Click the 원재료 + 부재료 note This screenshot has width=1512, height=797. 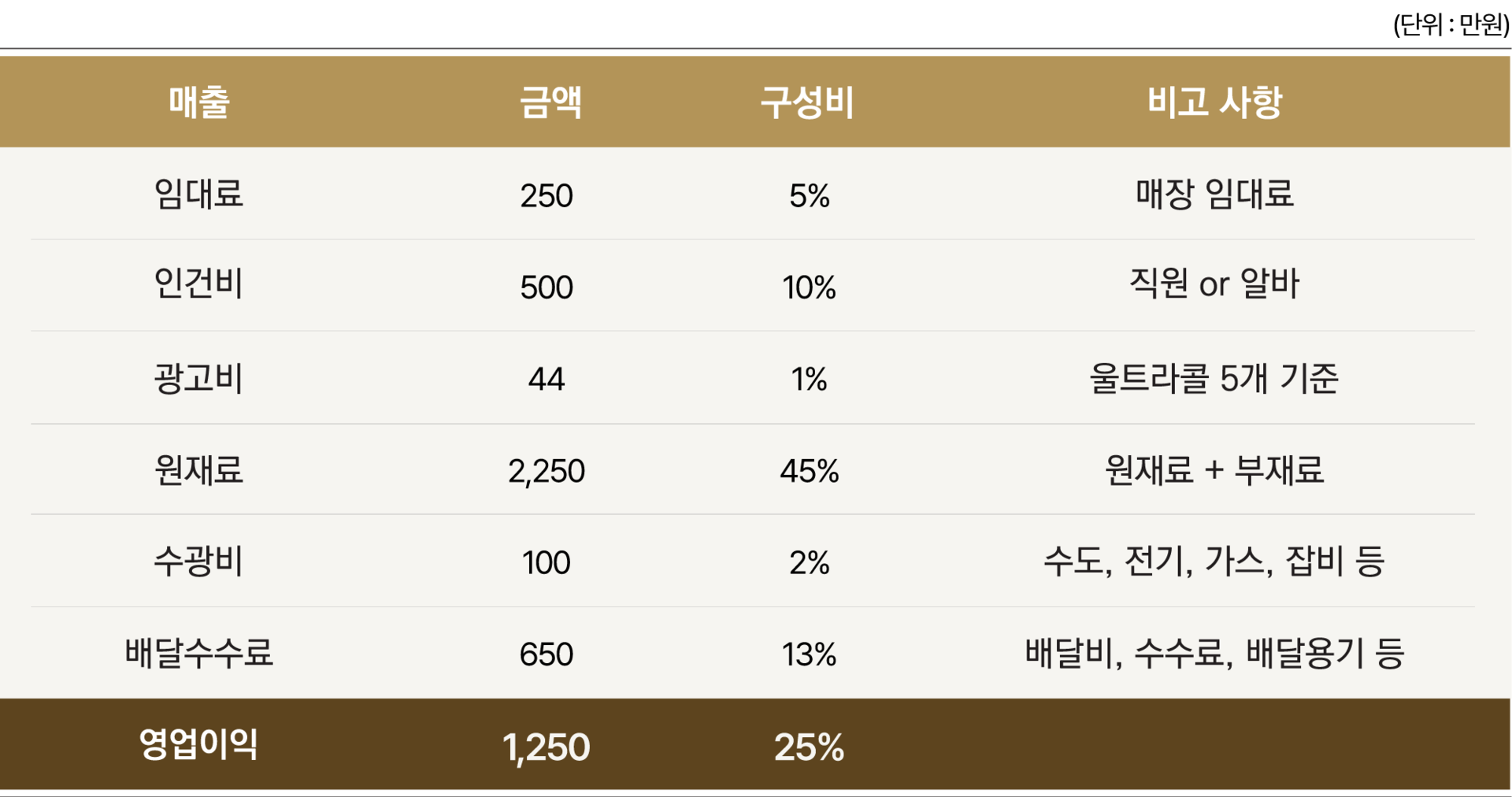pos(1214,470)
